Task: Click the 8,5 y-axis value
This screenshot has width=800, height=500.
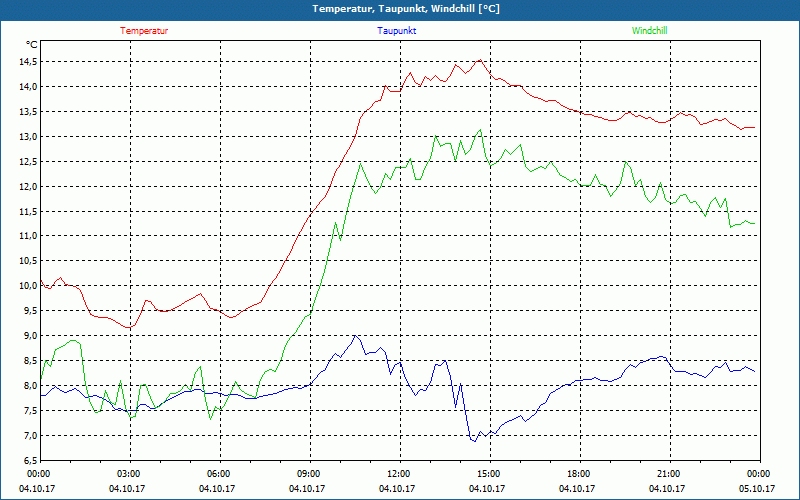Action: point(30,361)
